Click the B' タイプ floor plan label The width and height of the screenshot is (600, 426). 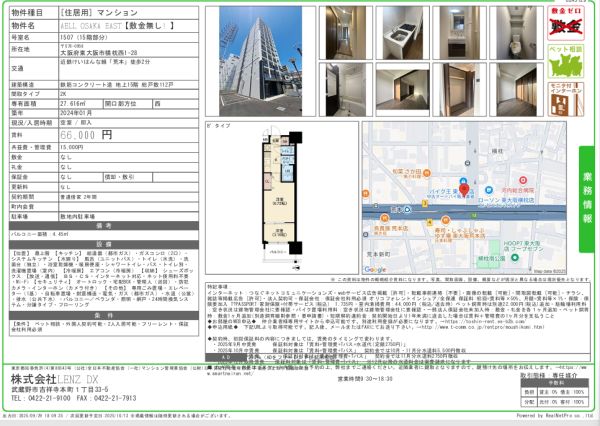click(219, 126)
